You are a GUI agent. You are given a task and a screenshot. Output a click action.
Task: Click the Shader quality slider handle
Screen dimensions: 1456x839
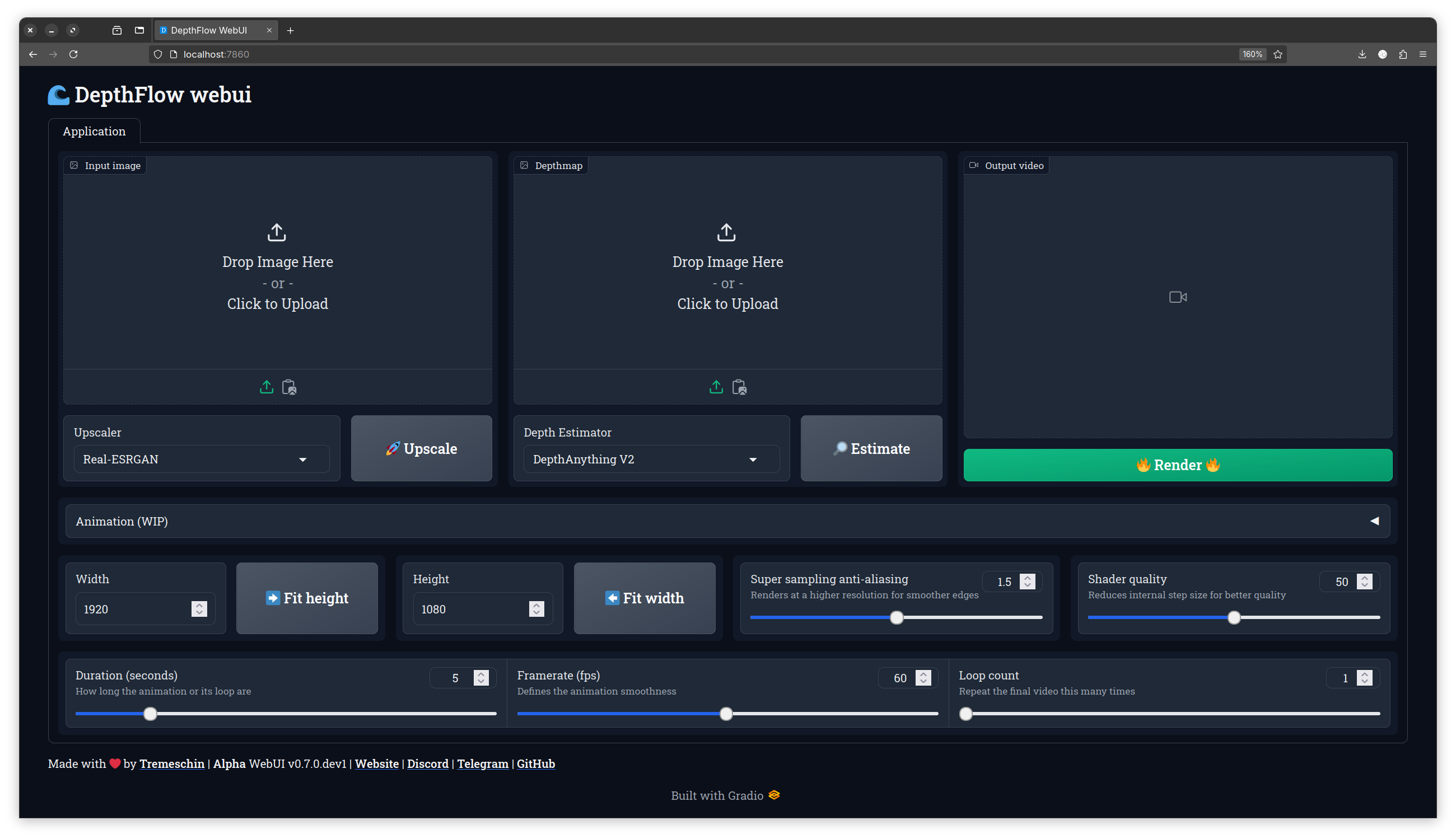coord(1234,618)
